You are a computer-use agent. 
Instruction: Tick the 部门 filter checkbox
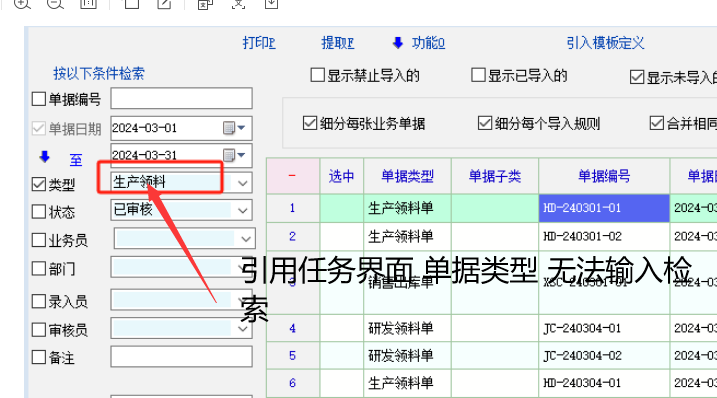click(39, 269)
